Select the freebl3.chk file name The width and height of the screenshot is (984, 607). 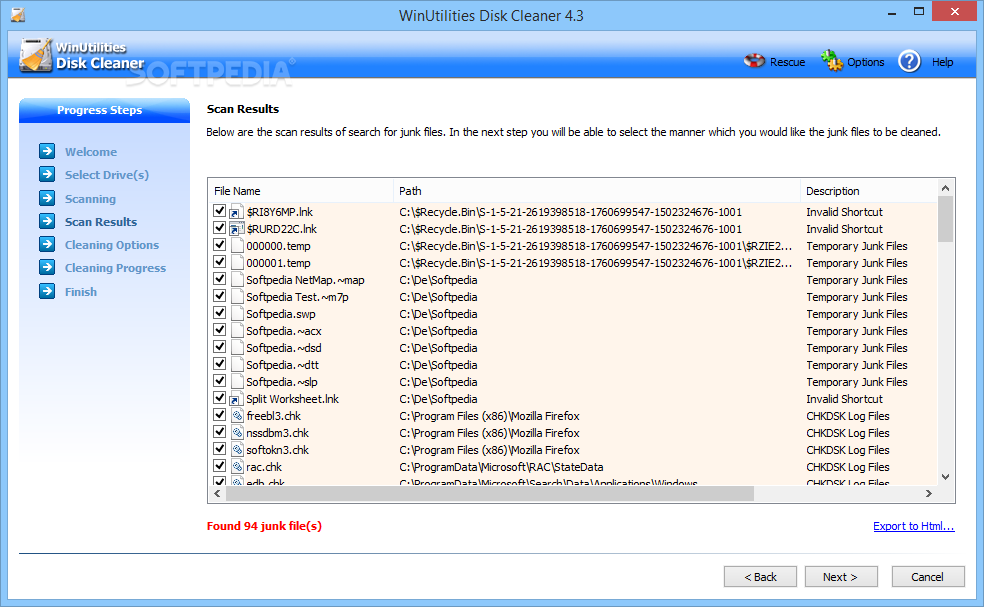point(274,416)
